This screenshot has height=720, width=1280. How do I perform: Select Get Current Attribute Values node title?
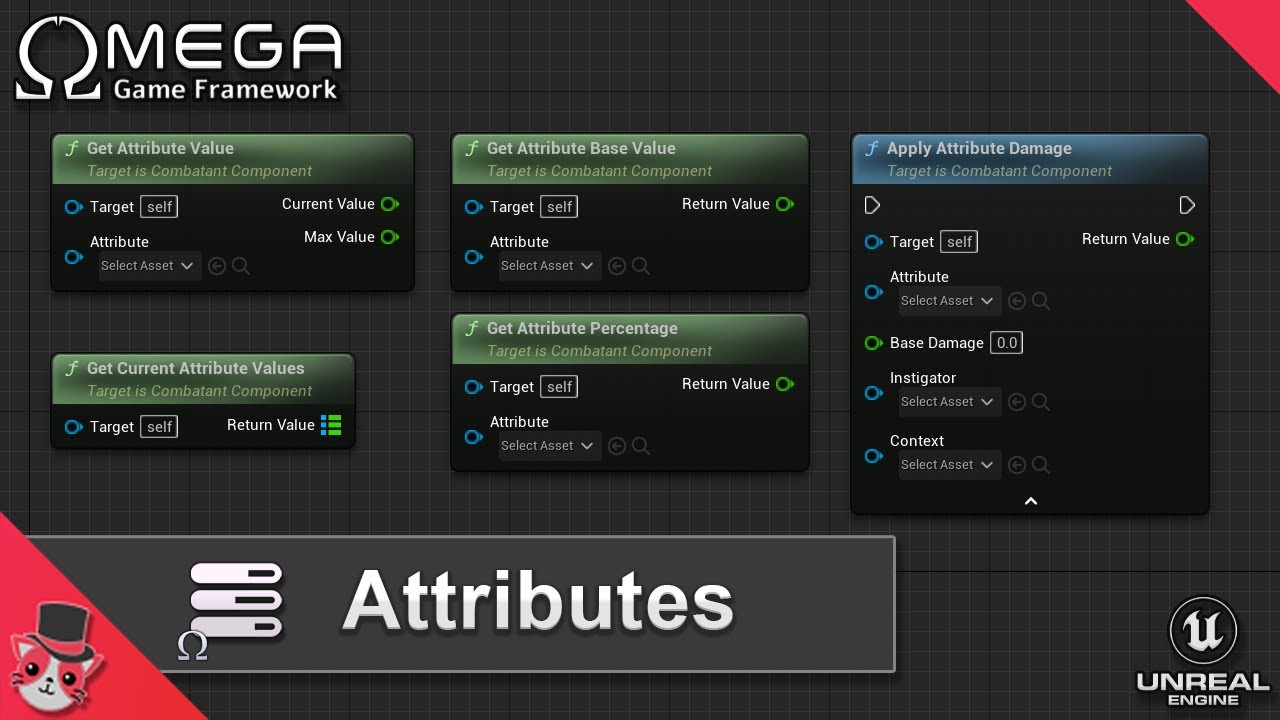click(x=196, y=368)
